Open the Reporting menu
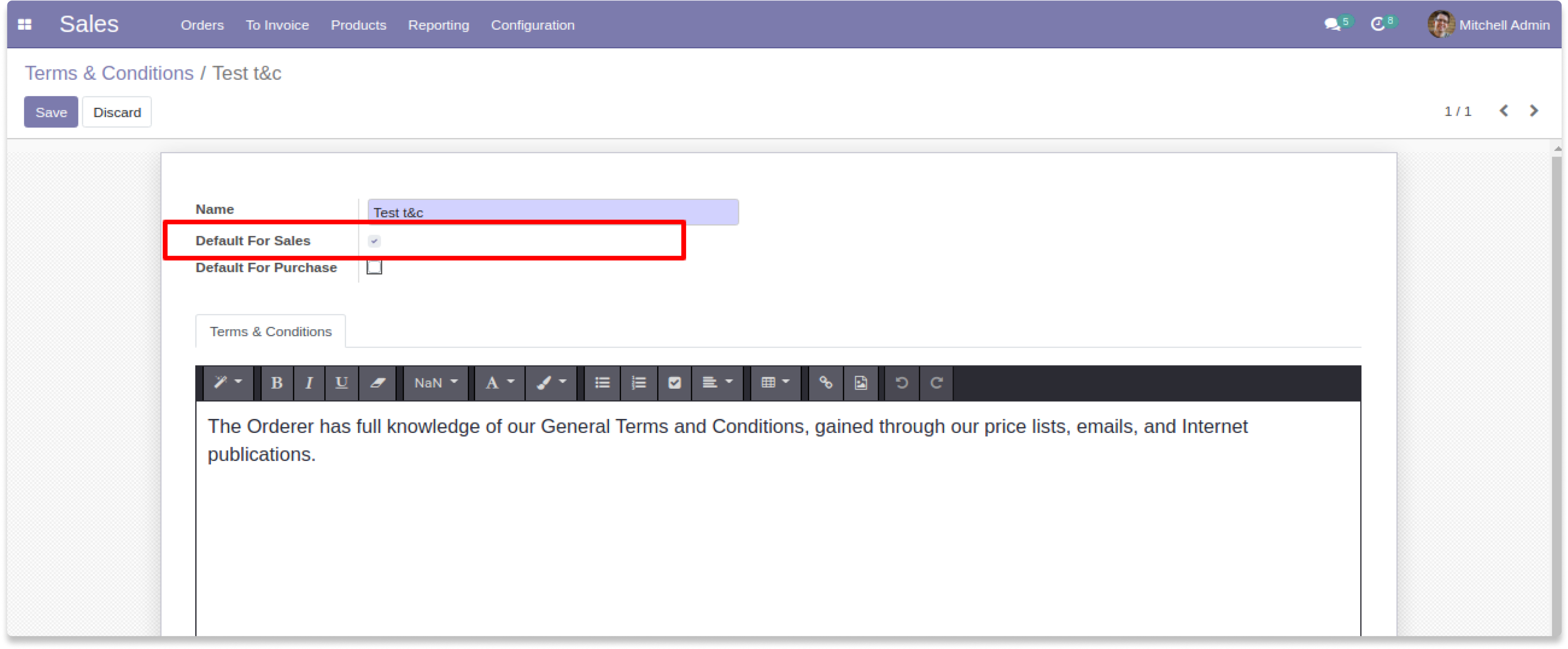 438,25
